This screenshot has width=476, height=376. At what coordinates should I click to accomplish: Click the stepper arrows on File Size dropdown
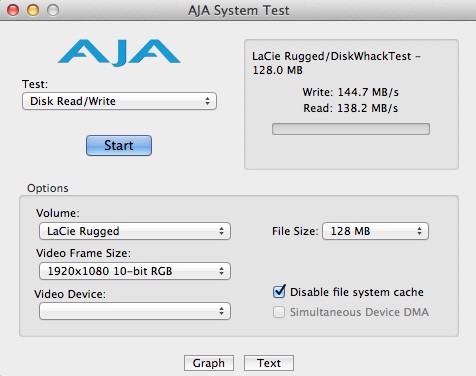click(x=419, y=231)
